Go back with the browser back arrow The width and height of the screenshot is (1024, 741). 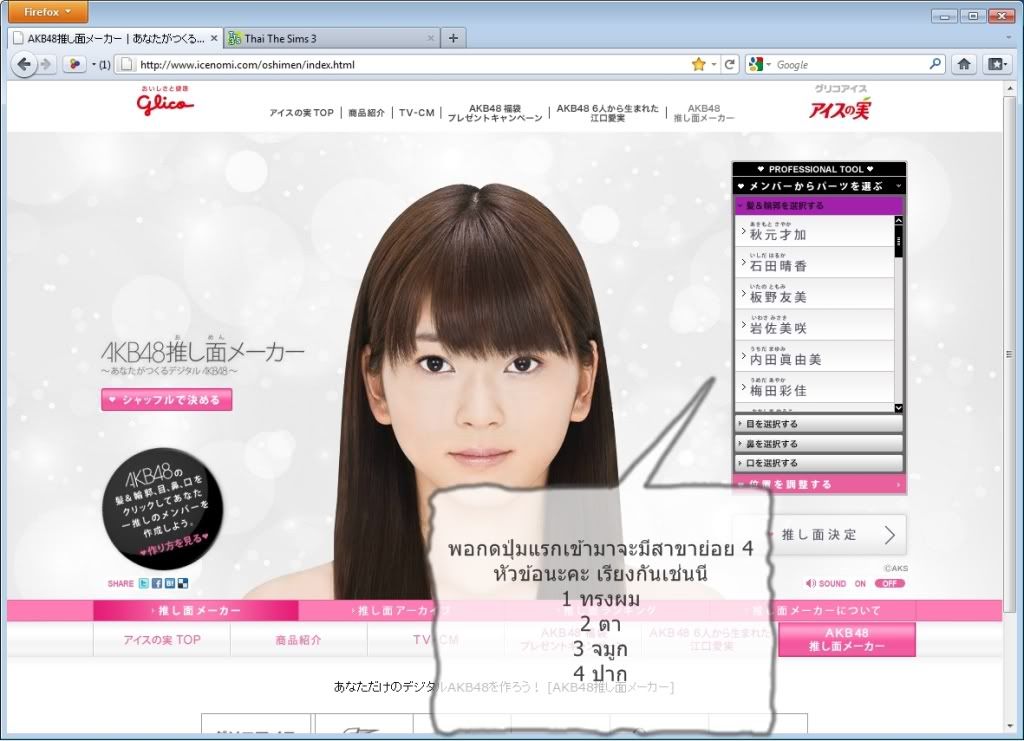24,65
